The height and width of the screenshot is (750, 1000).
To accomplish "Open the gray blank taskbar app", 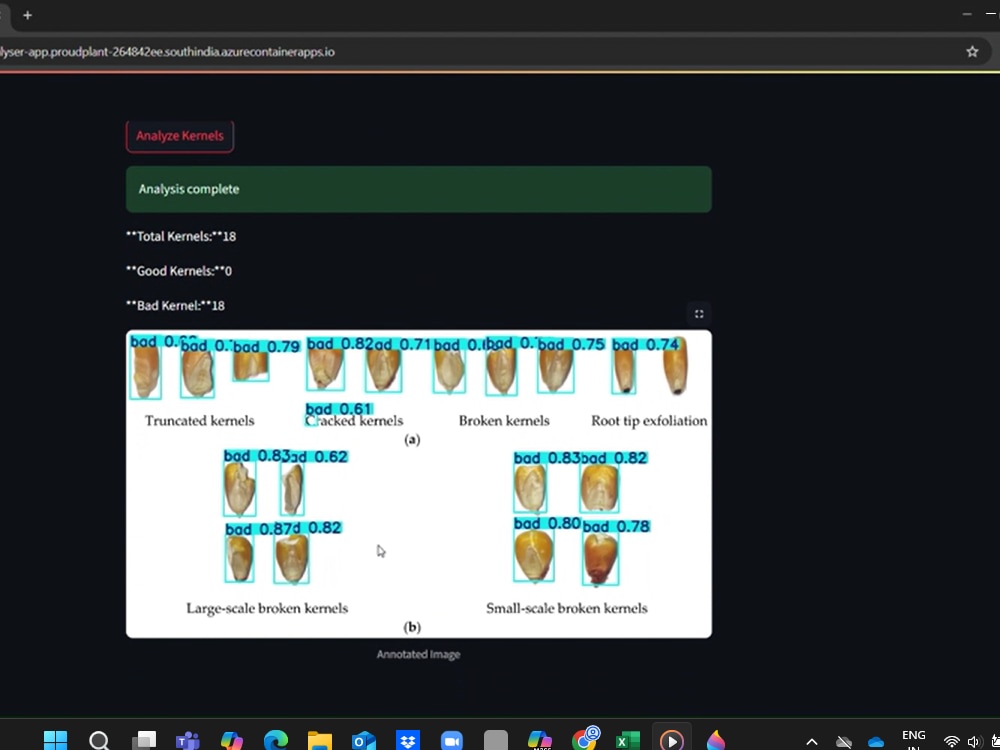I will click(x=496, y=741).
